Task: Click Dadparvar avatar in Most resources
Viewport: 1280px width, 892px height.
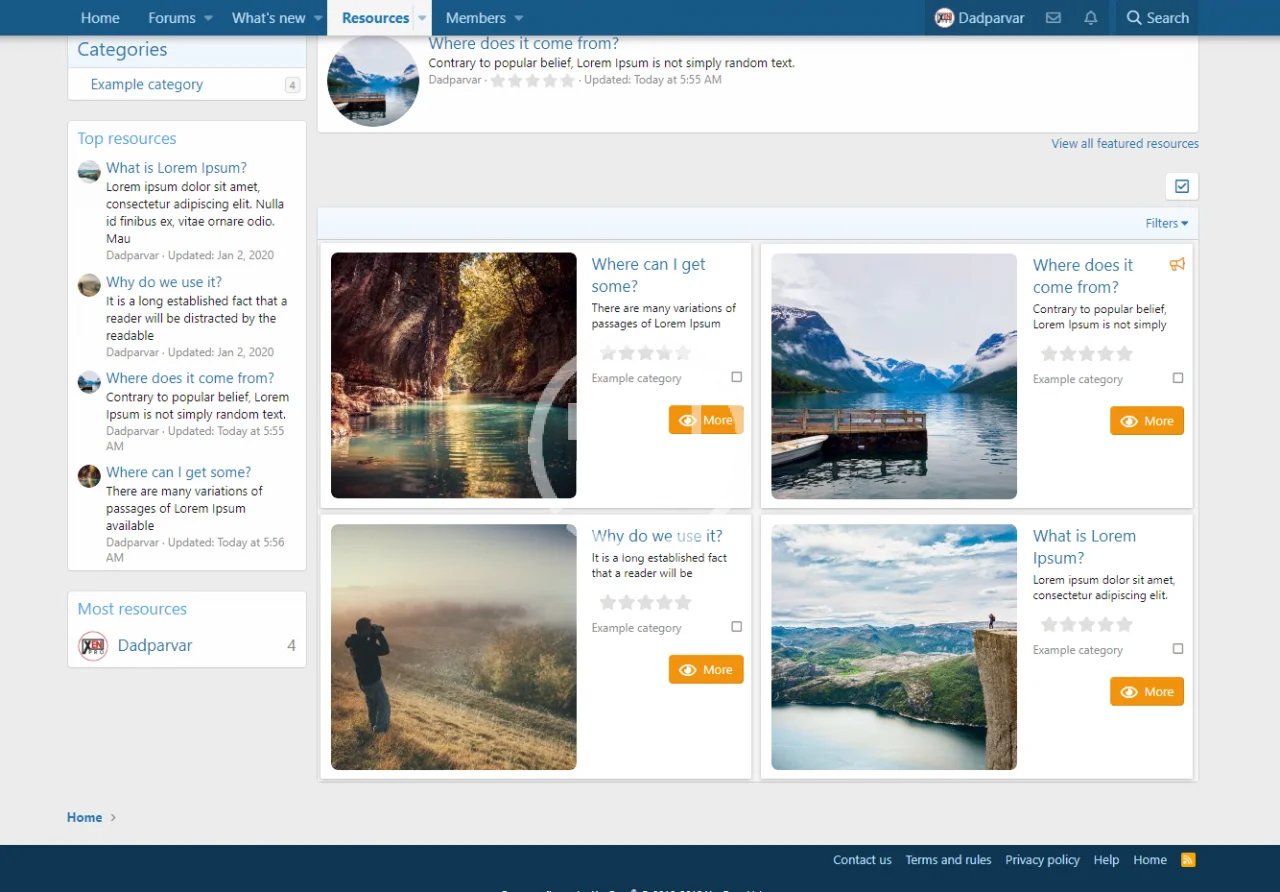Action: pos(93,646)
